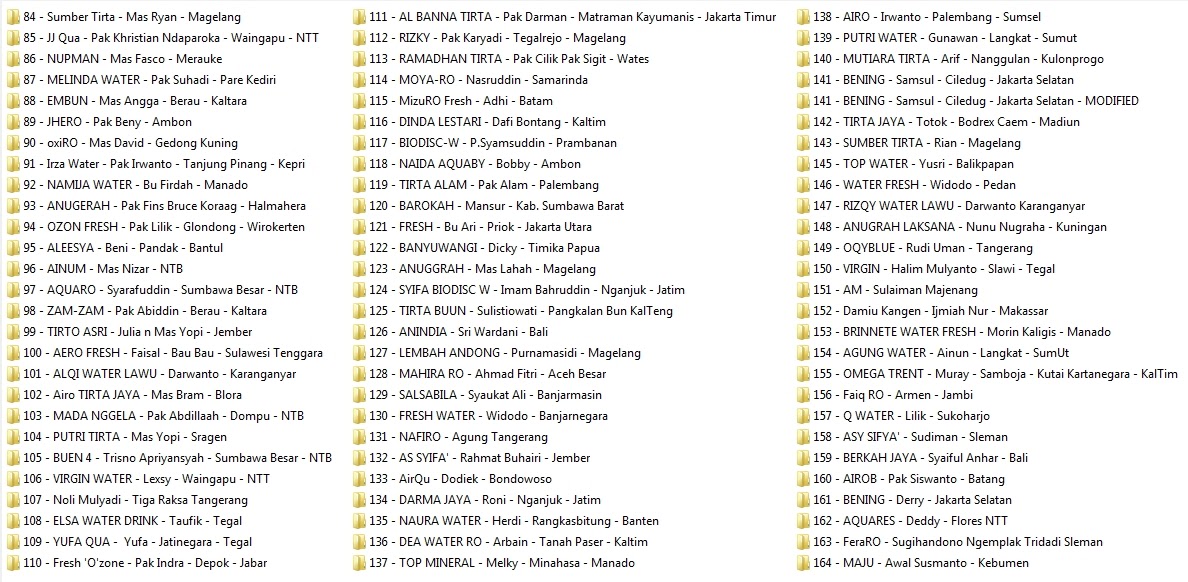Select folder 153 - BRINNETE WATER FRESH

pyautogui.click(x=955, y=332)
